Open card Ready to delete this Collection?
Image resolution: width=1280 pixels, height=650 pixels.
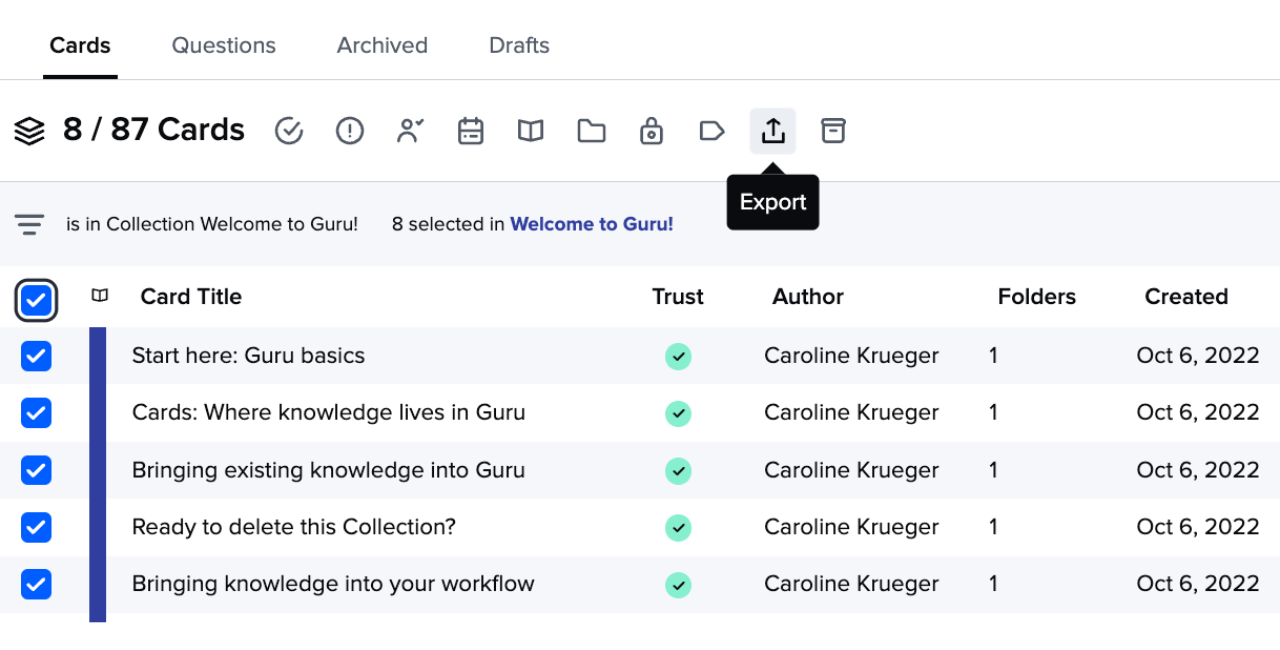coord(294,526)
